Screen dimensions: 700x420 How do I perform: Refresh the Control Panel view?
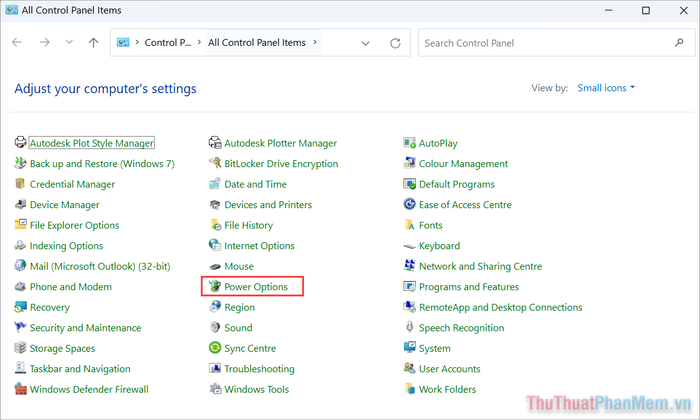click(395, 43)
